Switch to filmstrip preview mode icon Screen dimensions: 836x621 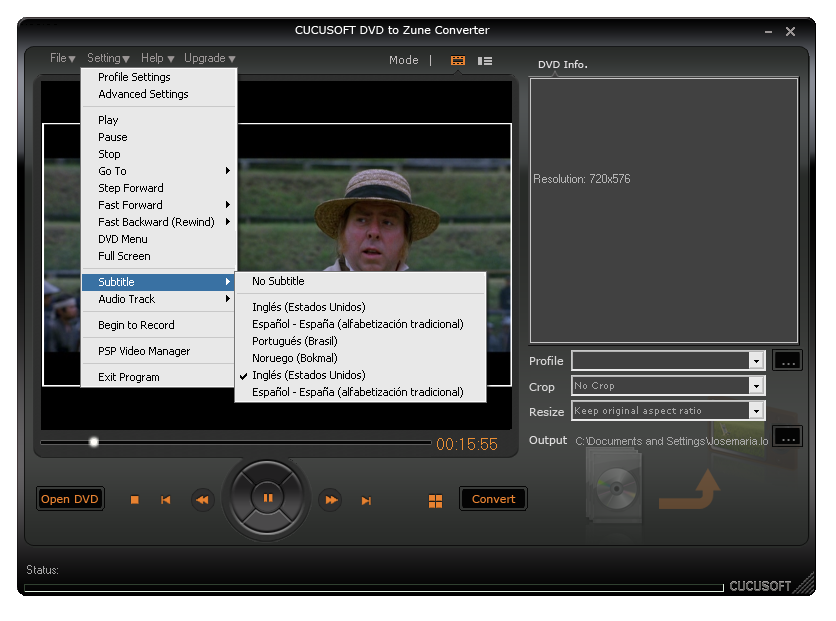(x=458, y=60)
